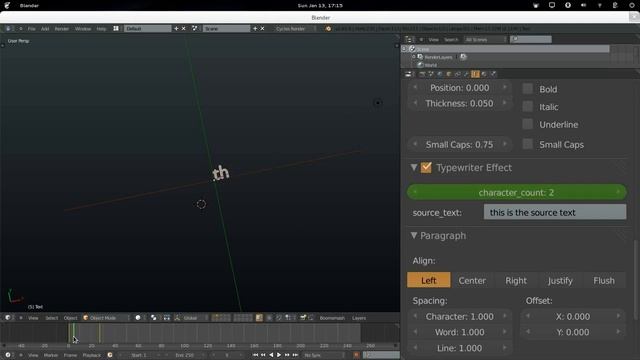The width and height of the screenshot is (640, 360).
Task: Add a new screen layout with plus
Action: coord(176,29)
